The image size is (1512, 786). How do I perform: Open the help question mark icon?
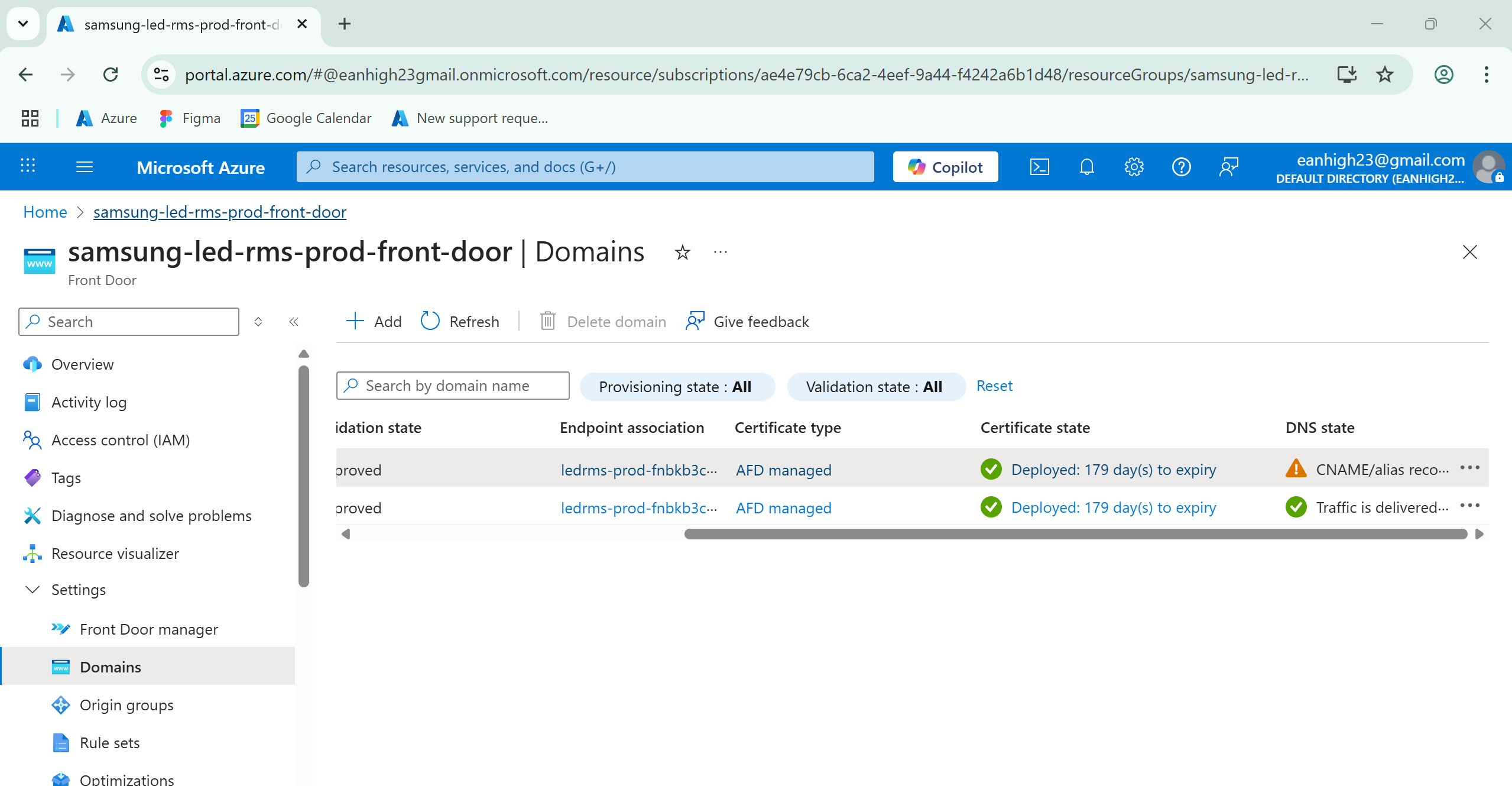coord(1181,167)
